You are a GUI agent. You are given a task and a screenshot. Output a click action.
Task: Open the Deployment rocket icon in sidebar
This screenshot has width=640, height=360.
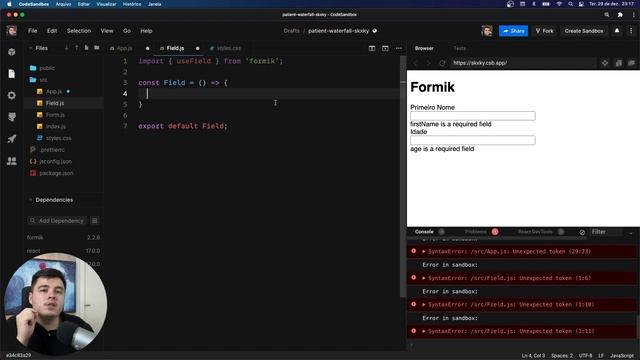(x=11, y=139)
